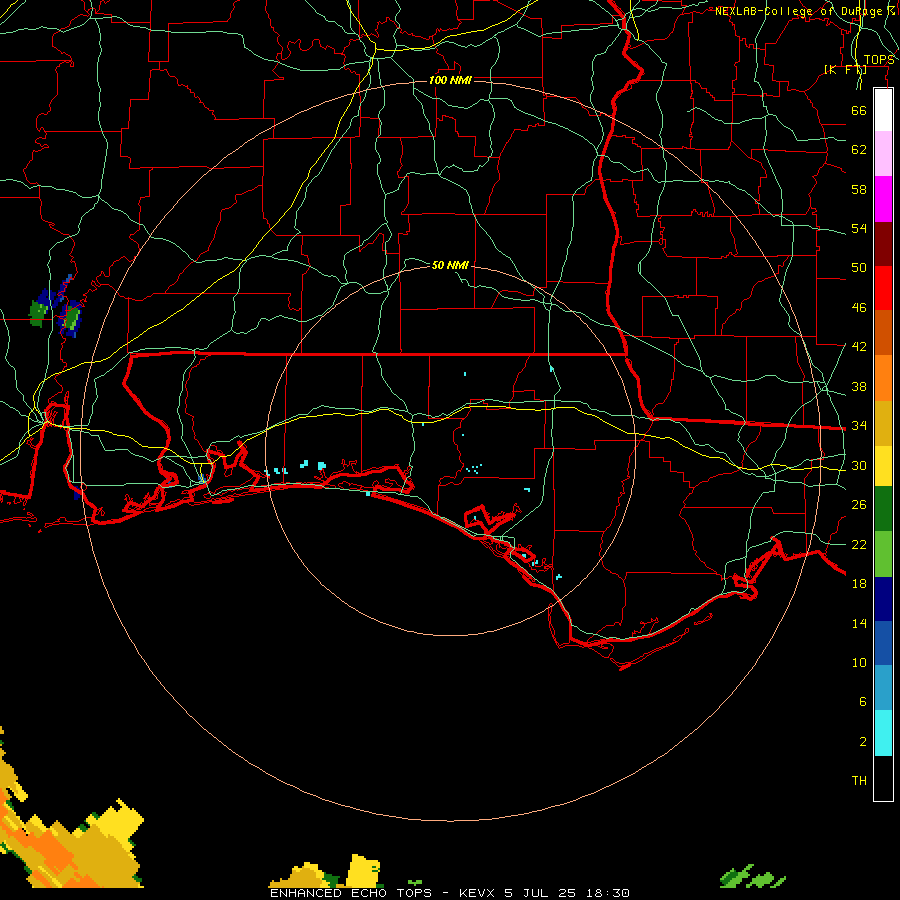The width and height of the screenshot is (900, 900).
Task: Click the bright red 46-50 kft swatch
Action: coord(883,288)
